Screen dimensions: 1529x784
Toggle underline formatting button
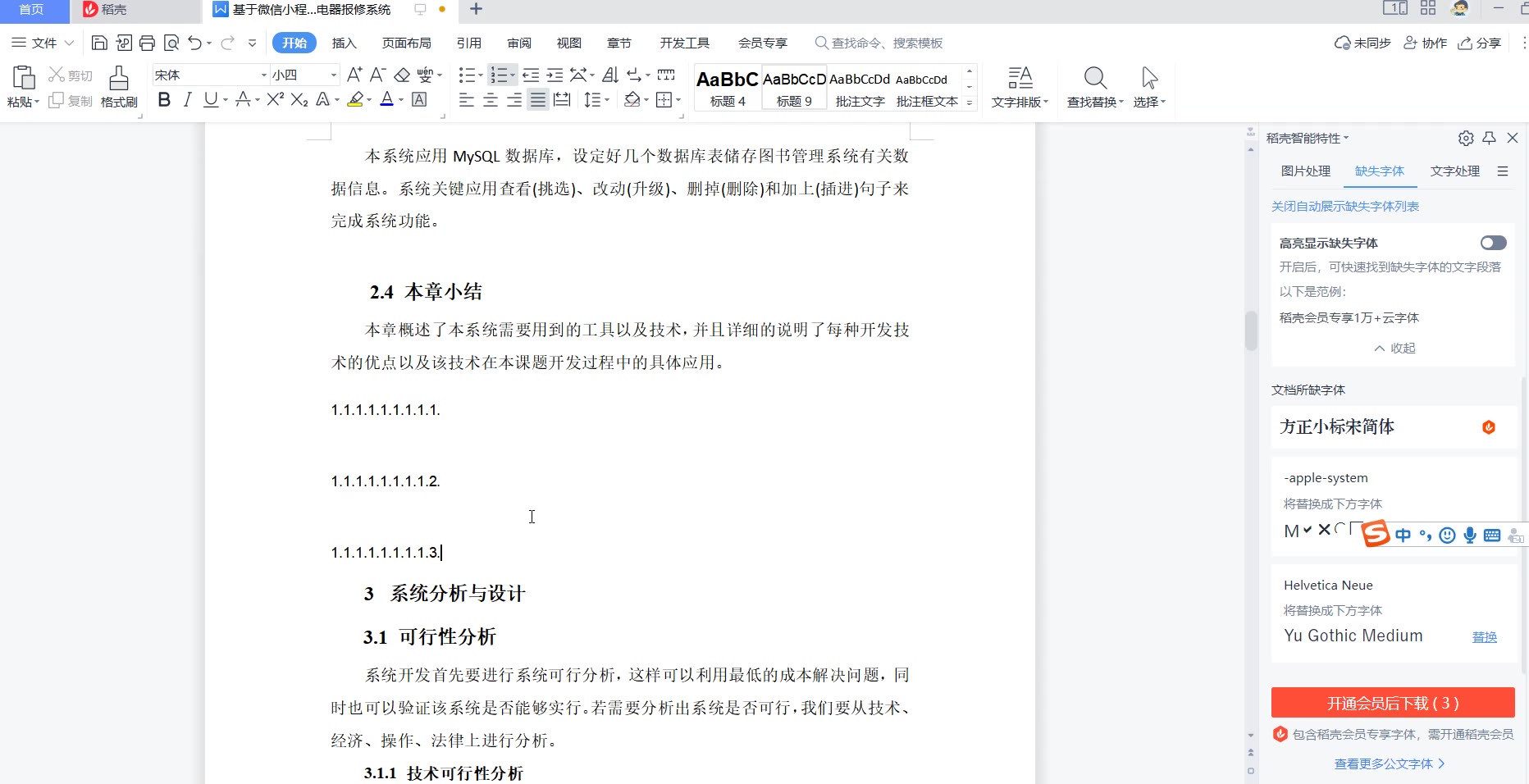tap(211, 100)
